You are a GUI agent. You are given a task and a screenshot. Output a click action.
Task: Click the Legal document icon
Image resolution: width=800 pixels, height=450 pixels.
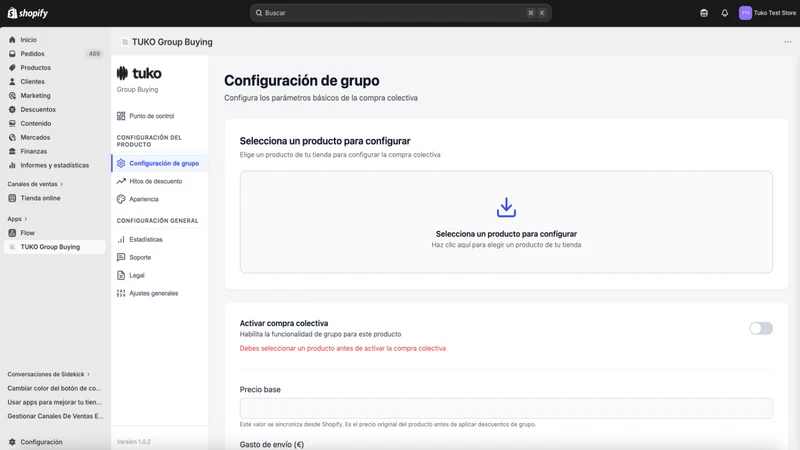click(121, 275)
